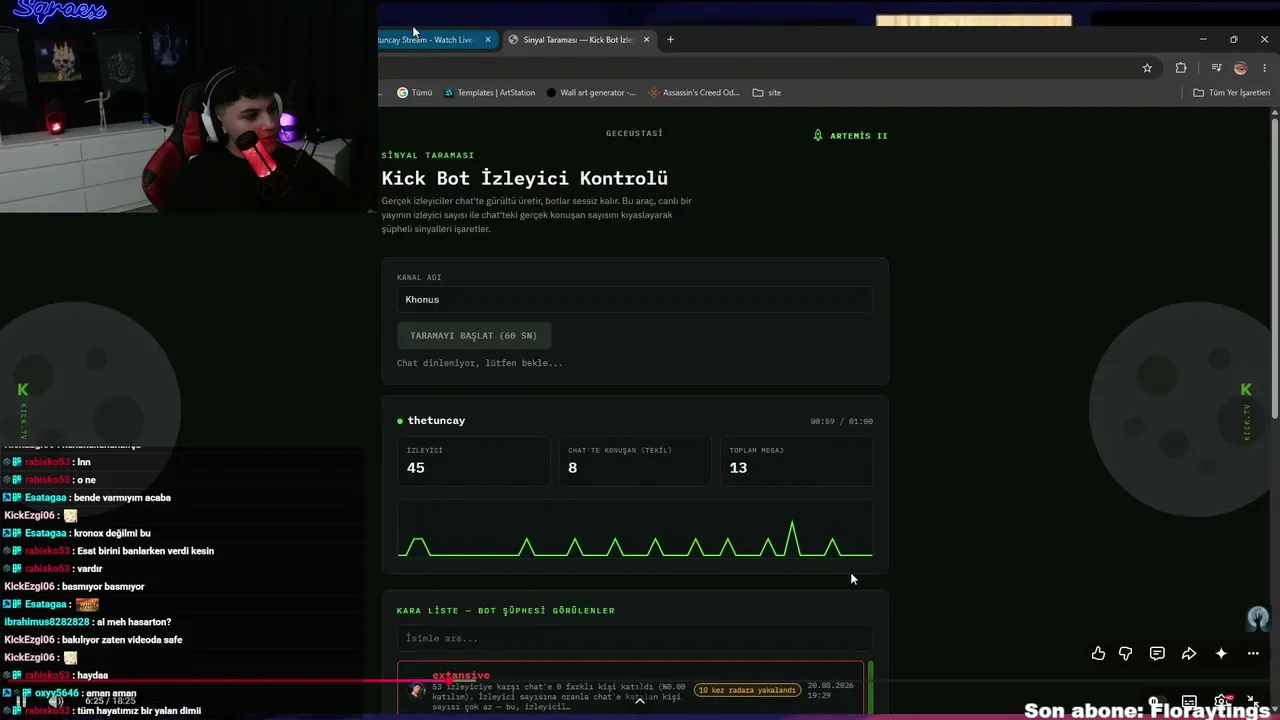Share the video via arrow icon
The width and height of the screenshot is (1280, 720).
tap(1189, 654)
